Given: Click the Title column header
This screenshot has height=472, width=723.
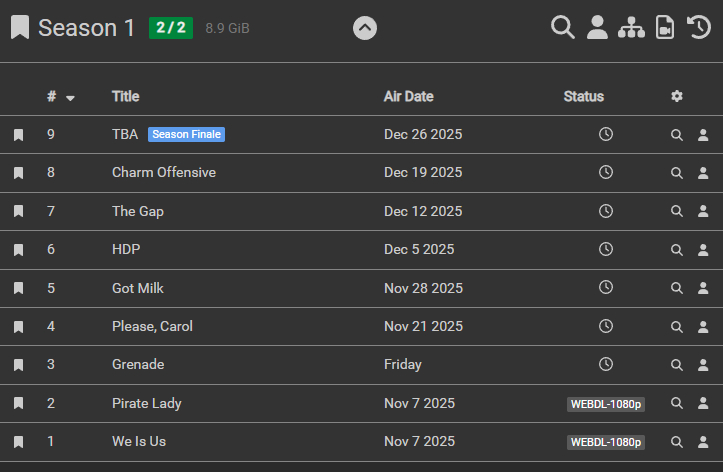Looking at the screenshot, I should click(x=125, y=97).
